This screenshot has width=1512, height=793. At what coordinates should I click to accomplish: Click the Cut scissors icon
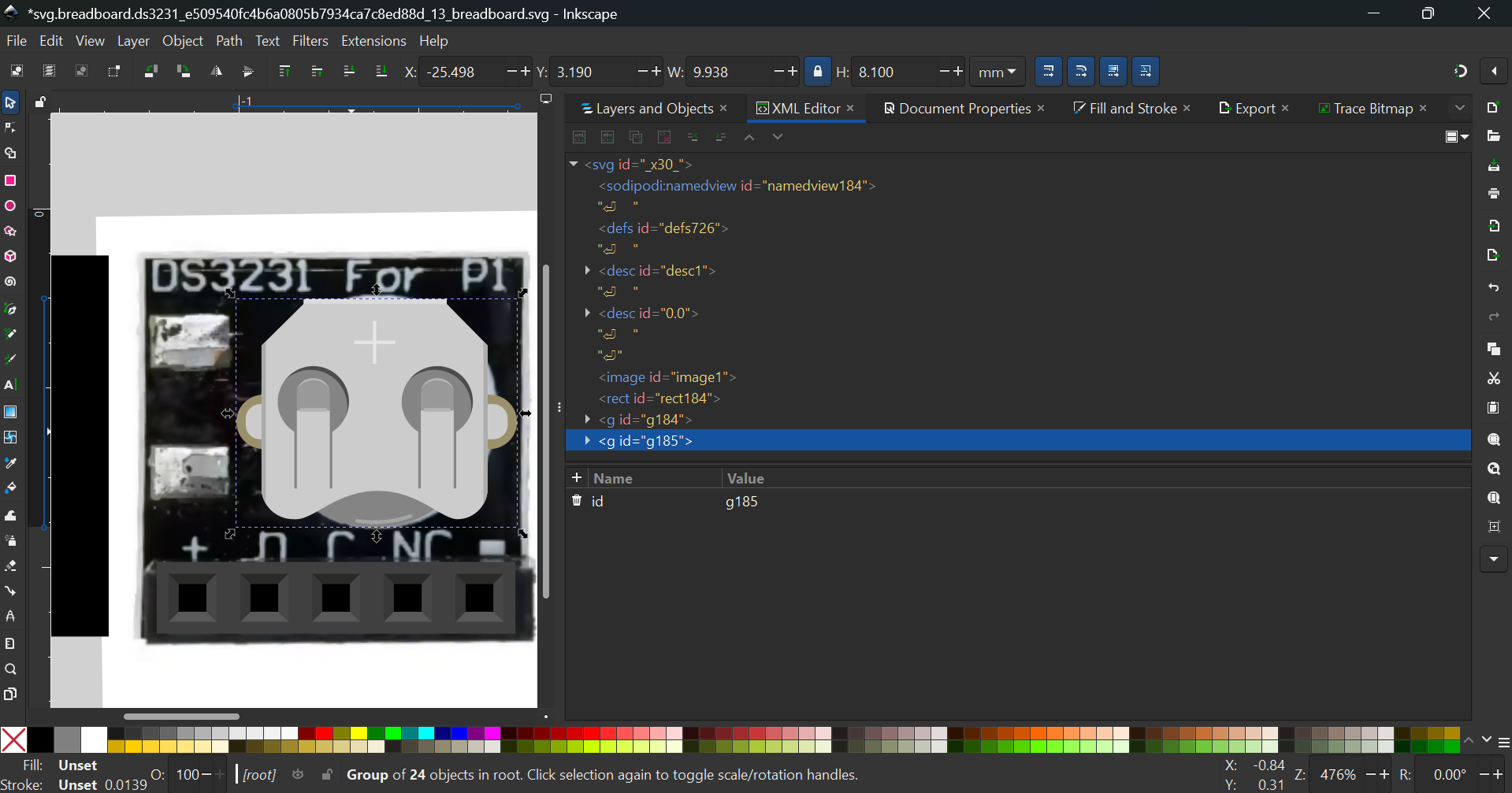[1494, 379]
